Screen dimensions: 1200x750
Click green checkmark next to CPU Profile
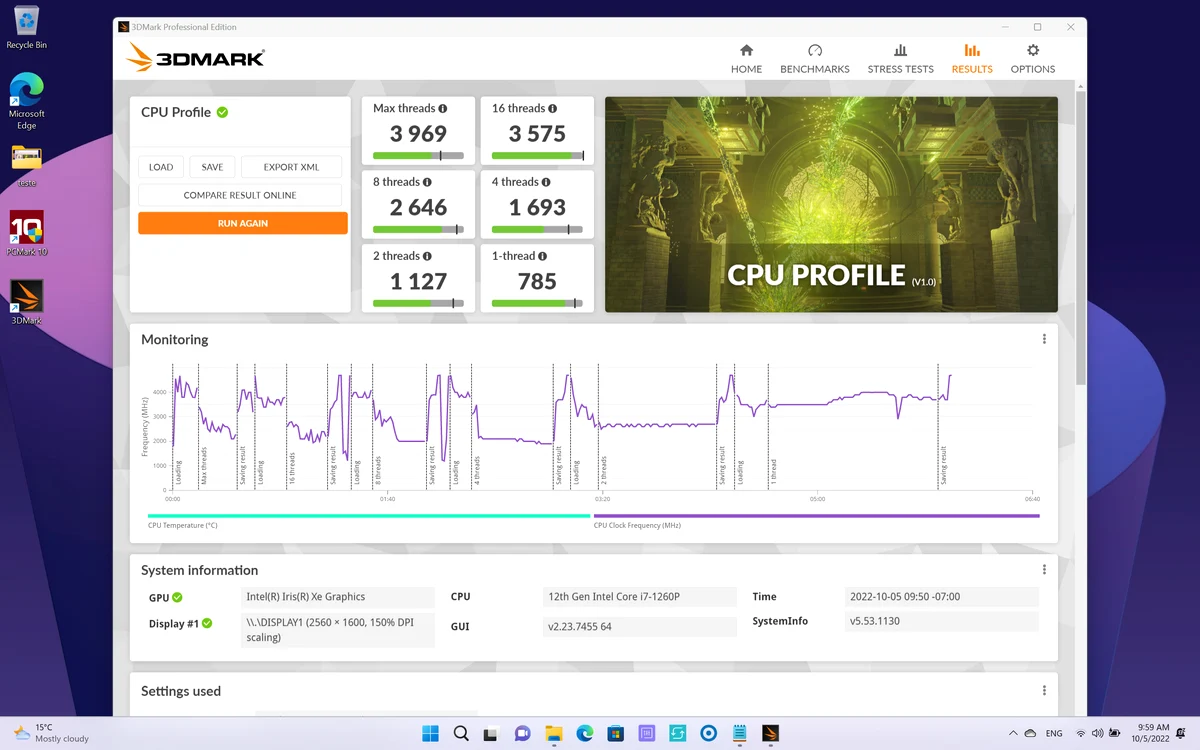pos(222,112)
